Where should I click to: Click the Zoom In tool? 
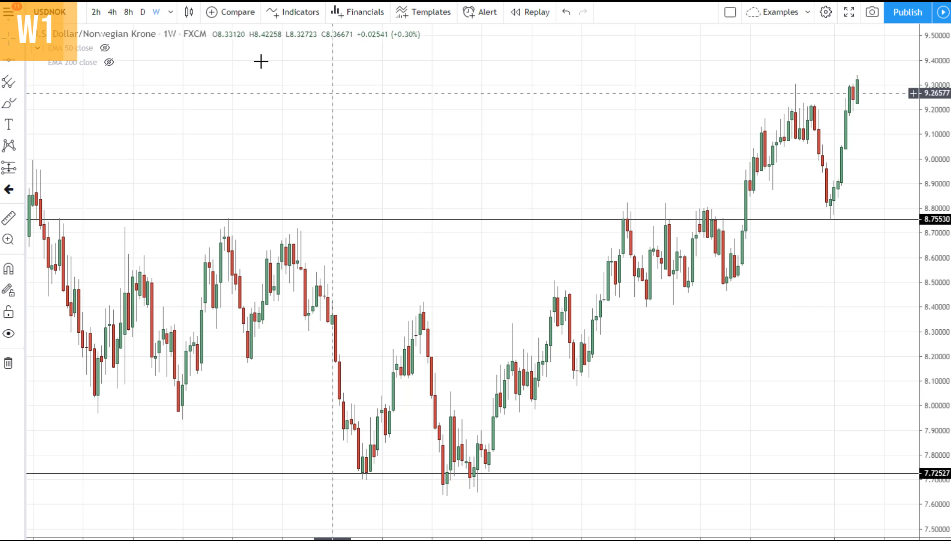8,239
